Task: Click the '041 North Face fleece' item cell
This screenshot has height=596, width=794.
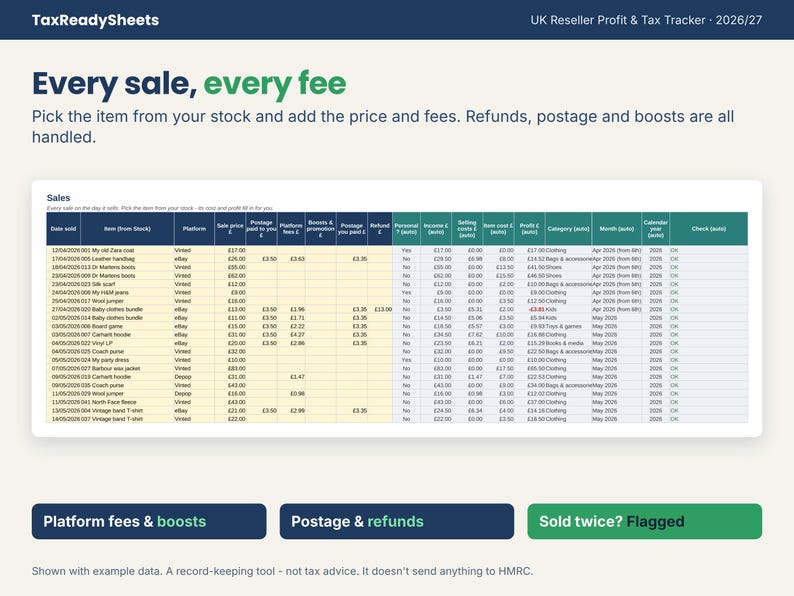Action: [x=127, y=402]
